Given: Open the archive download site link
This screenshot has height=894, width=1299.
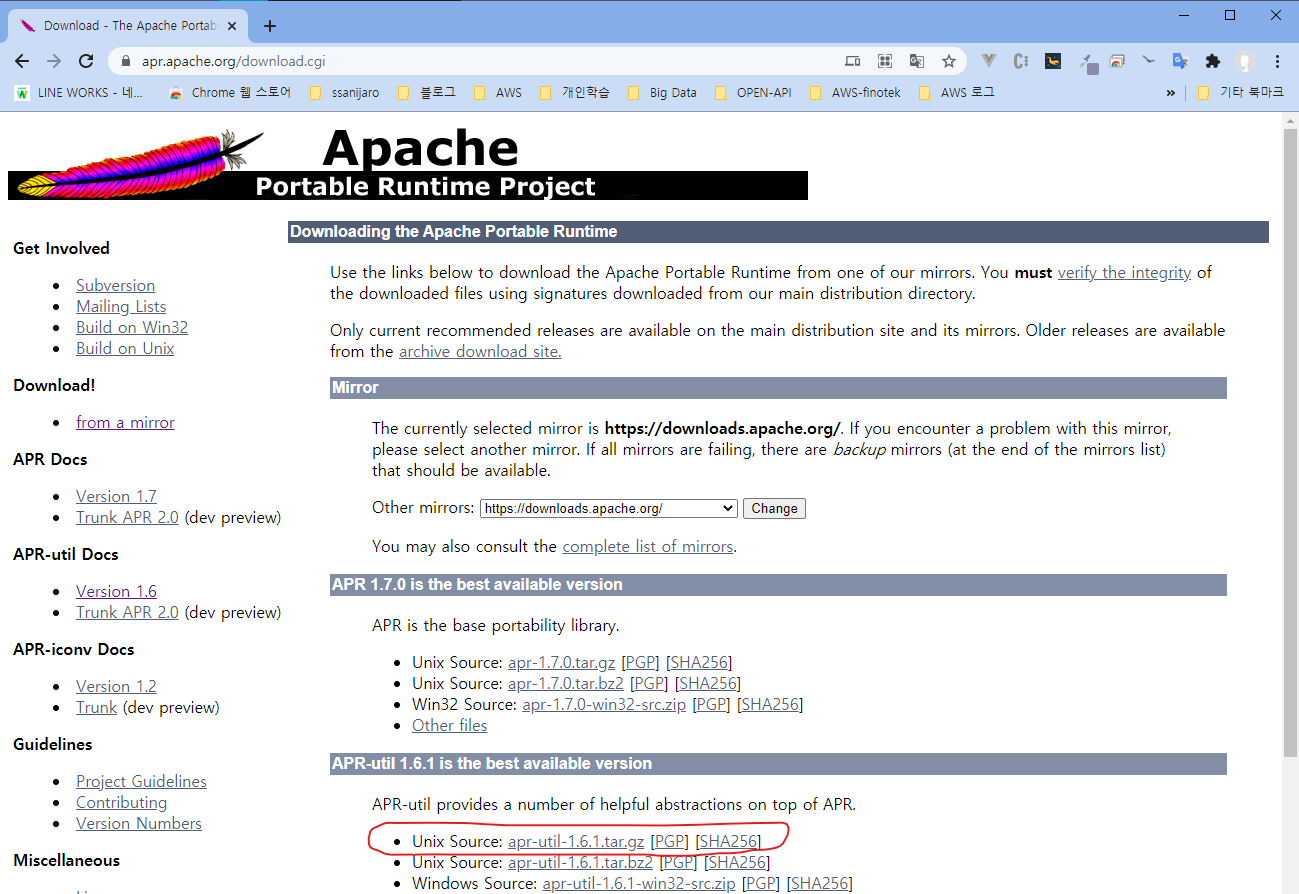Looking at the screenshot, I should [480, 351].
